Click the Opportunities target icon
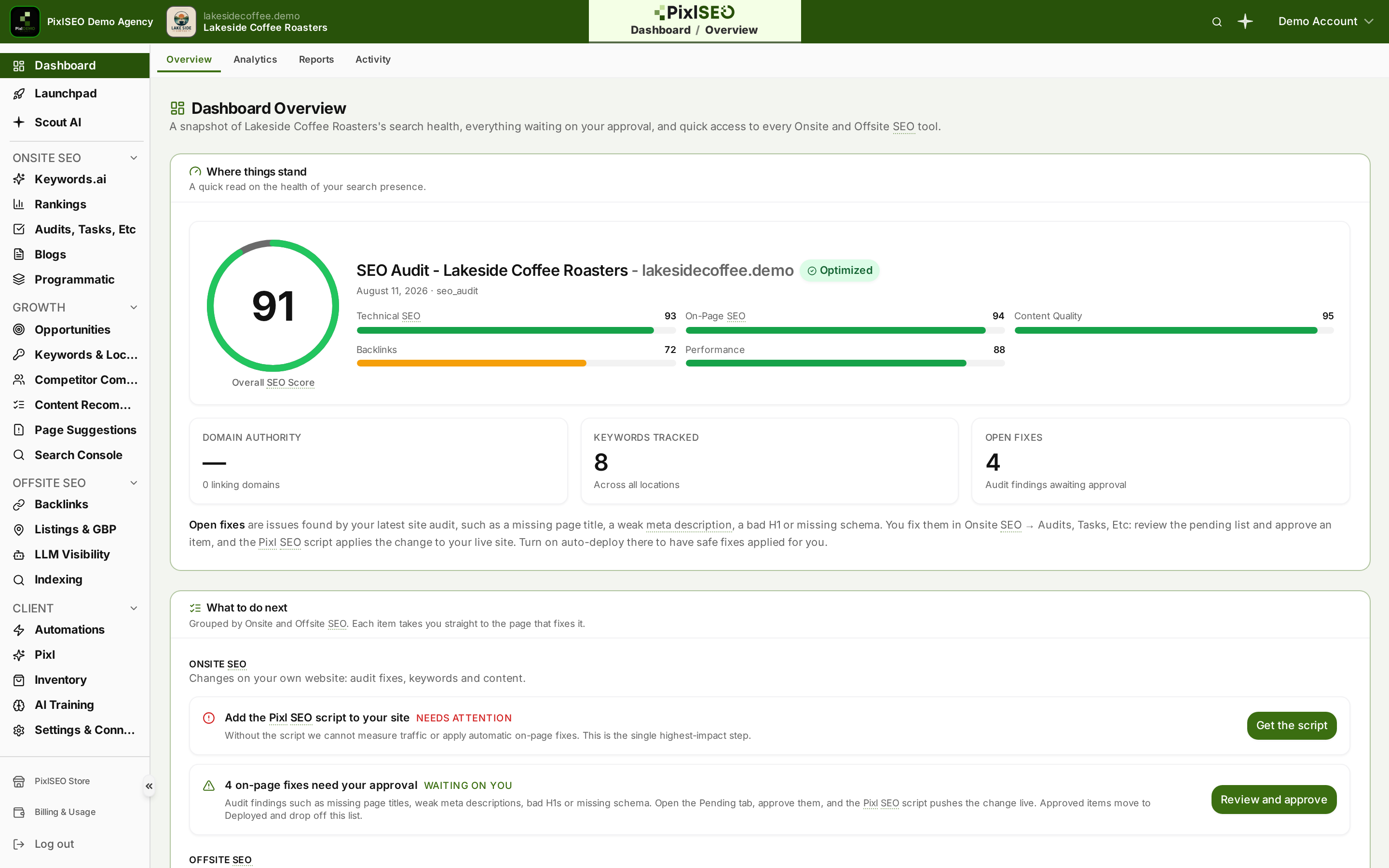 coord(19,329)
